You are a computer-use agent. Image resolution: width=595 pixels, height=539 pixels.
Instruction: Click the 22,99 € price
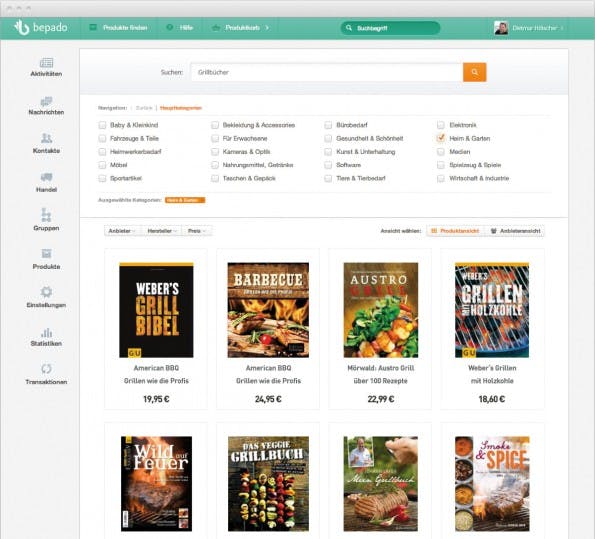[x=381, y=399]
